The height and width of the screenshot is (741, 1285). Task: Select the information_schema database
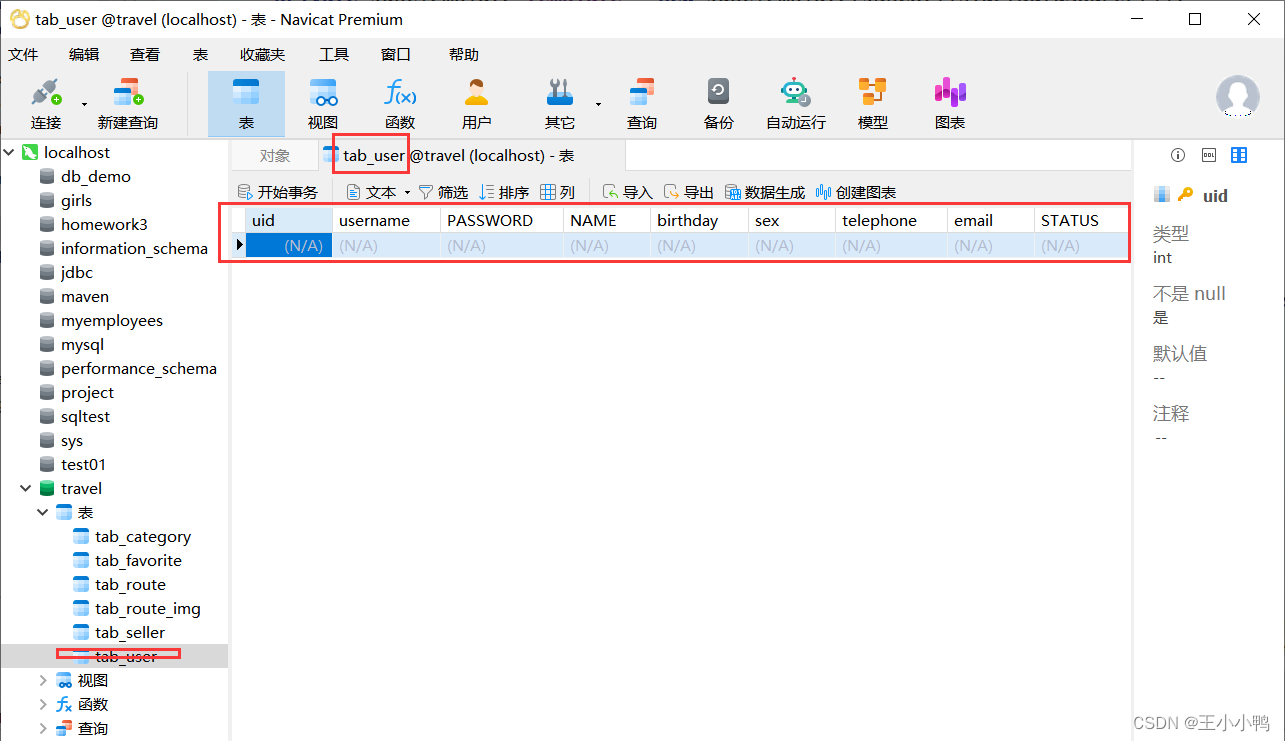134,248
